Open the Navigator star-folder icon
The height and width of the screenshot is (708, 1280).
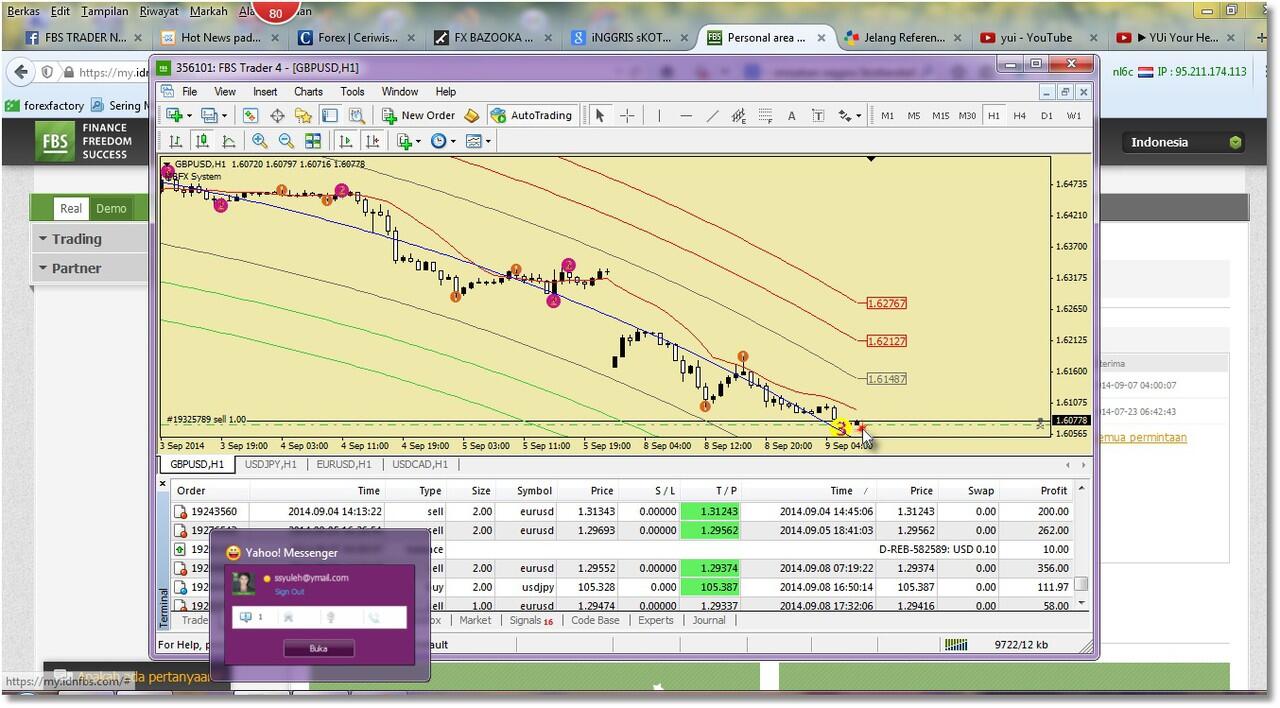point(303,115)
